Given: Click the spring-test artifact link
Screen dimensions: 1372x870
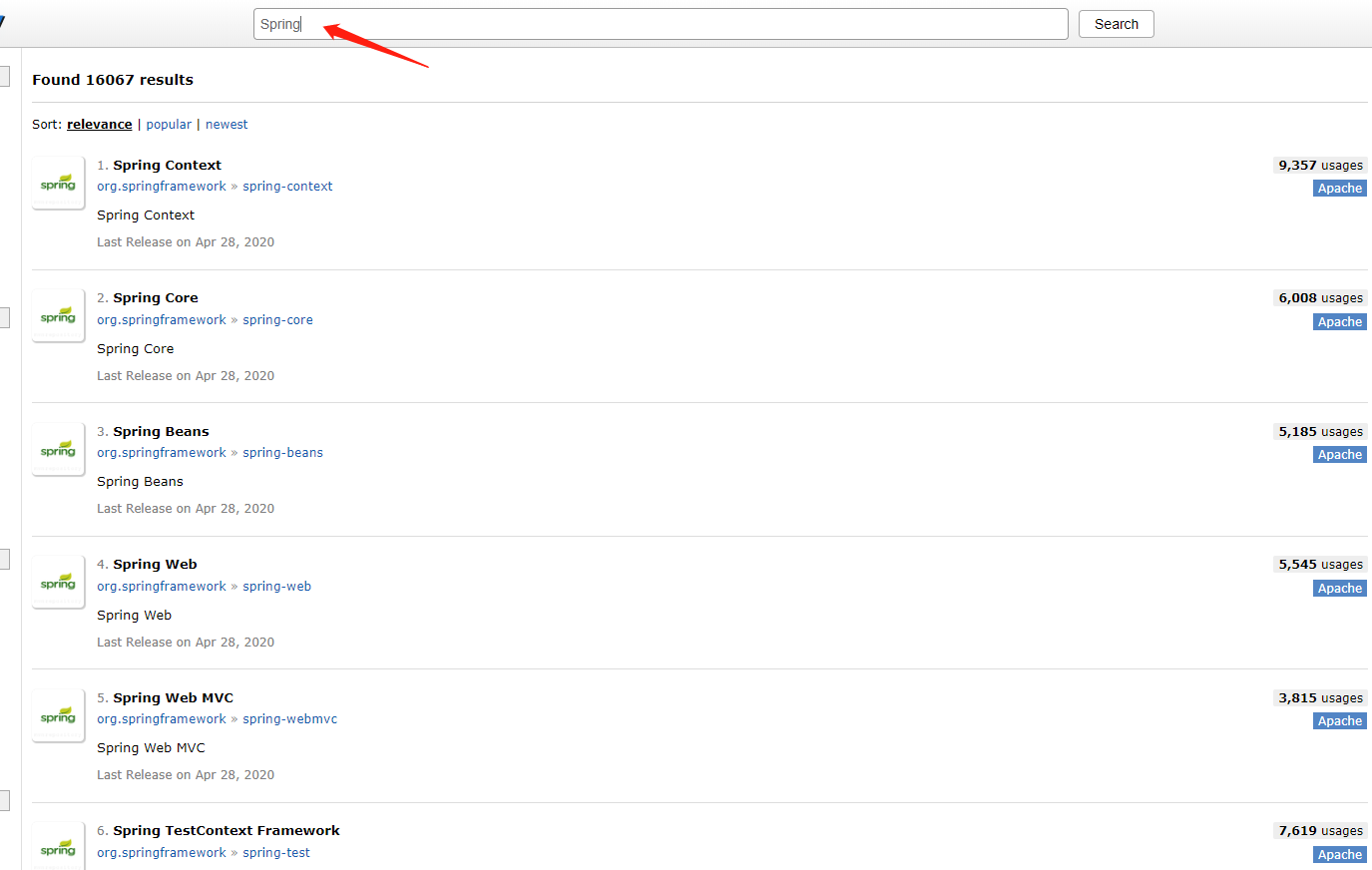Looking at the screenshot, I should point(276,853).
